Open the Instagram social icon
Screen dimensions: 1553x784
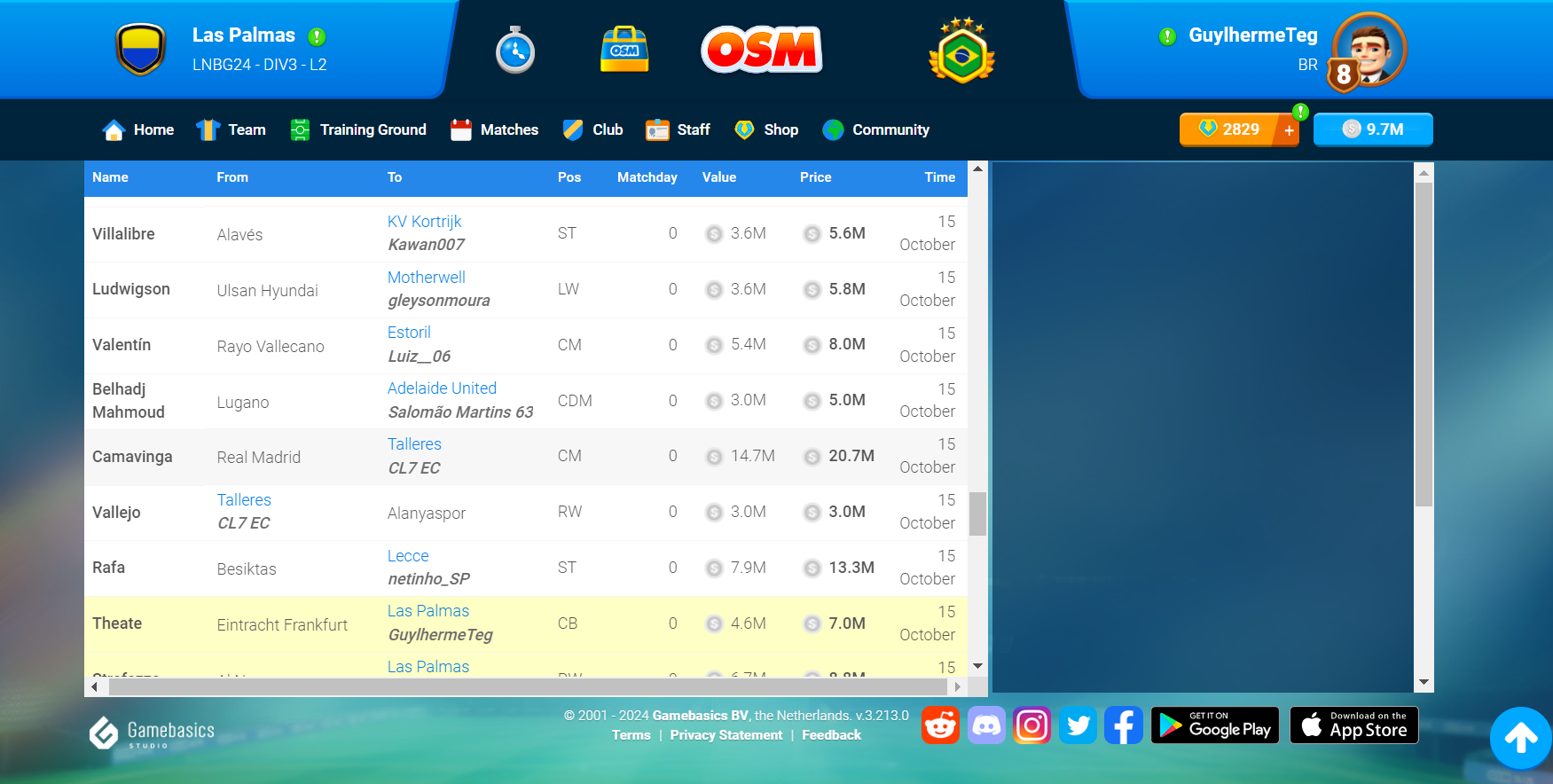click(x=1031, y=725)
